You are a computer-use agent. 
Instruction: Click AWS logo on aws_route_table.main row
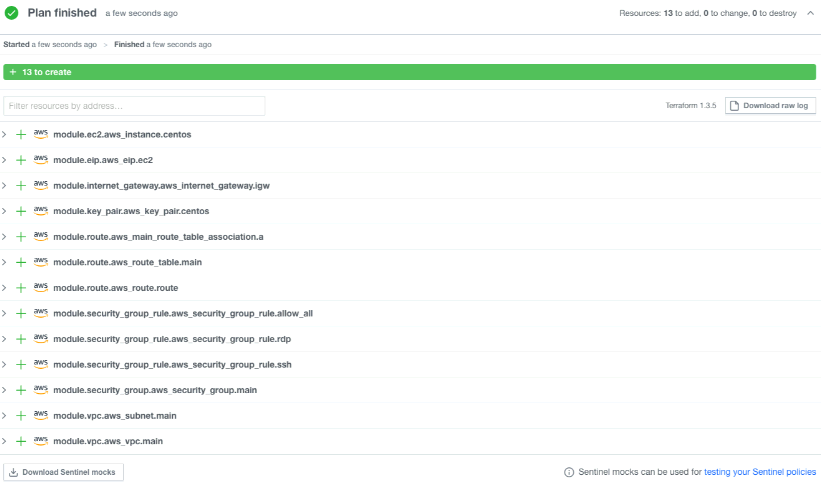point(41,262)
